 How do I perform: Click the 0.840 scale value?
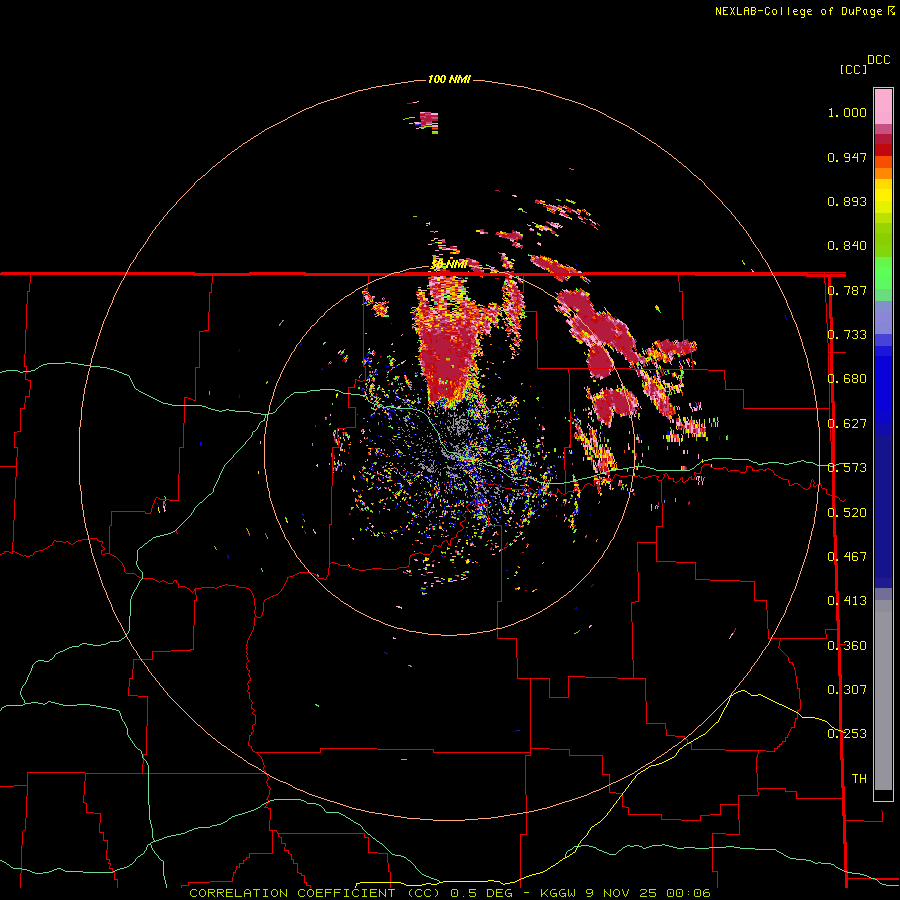click(847, 246)
